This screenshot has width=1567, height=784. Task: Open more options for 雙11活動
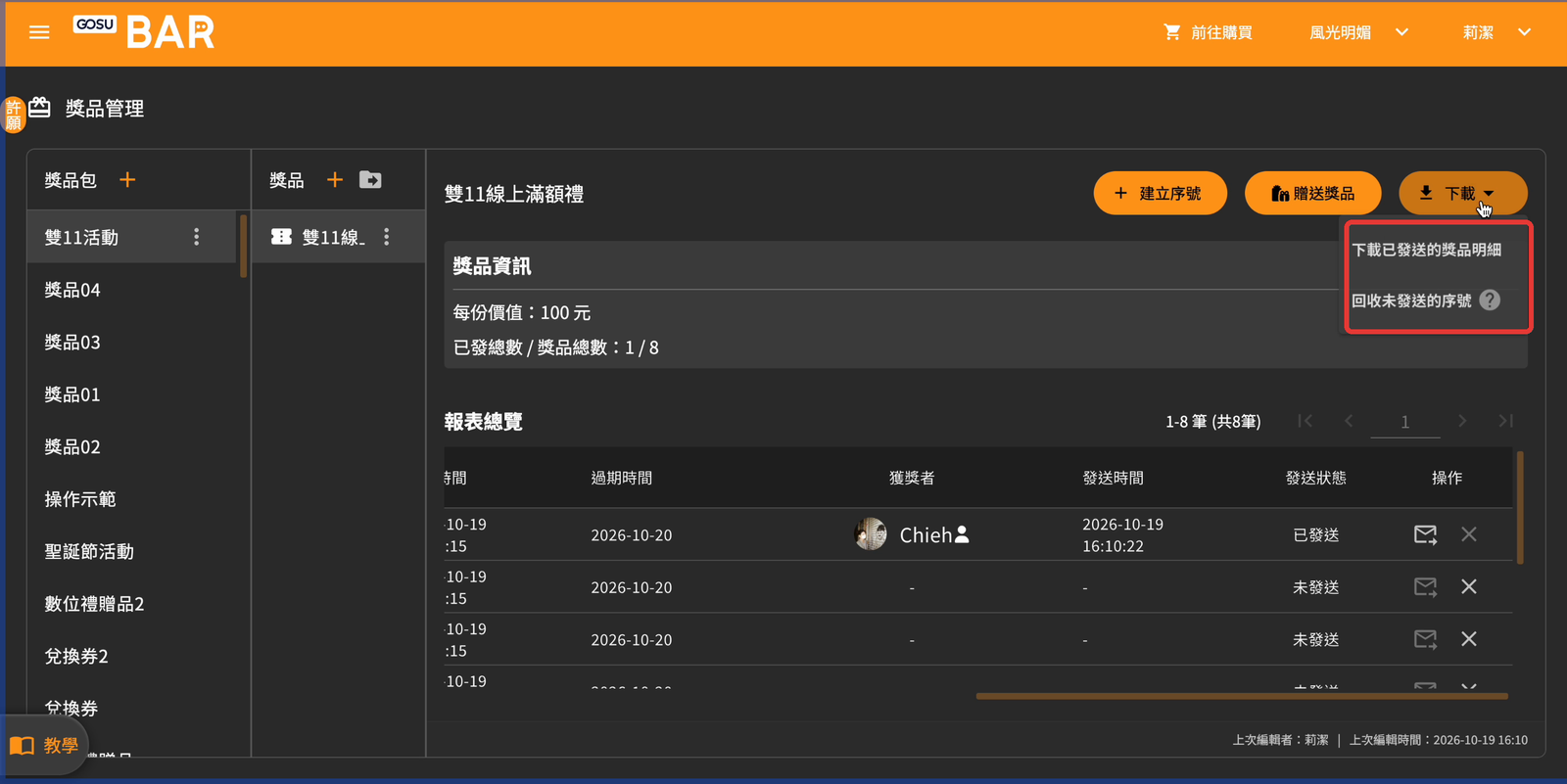pos(197,237)
